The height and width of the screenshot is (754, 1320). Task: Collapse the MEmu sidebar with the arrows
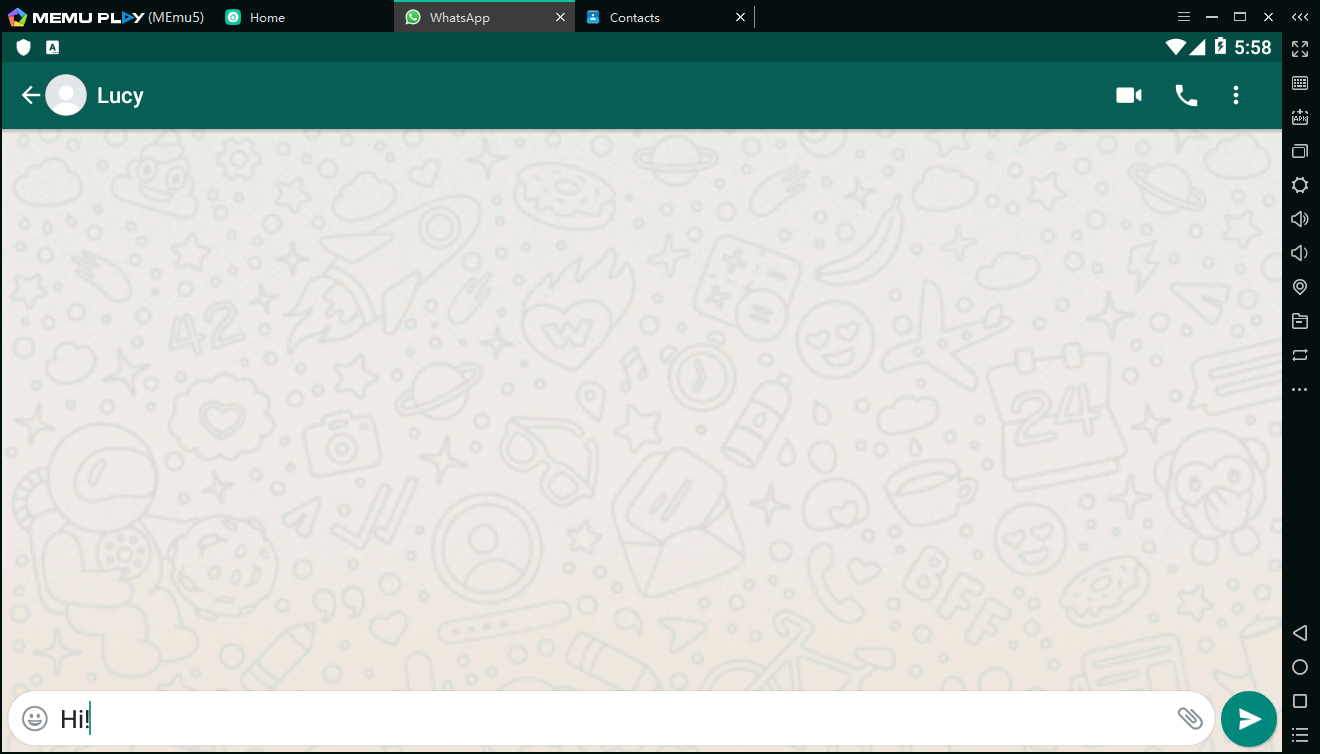click(1300, 16)
